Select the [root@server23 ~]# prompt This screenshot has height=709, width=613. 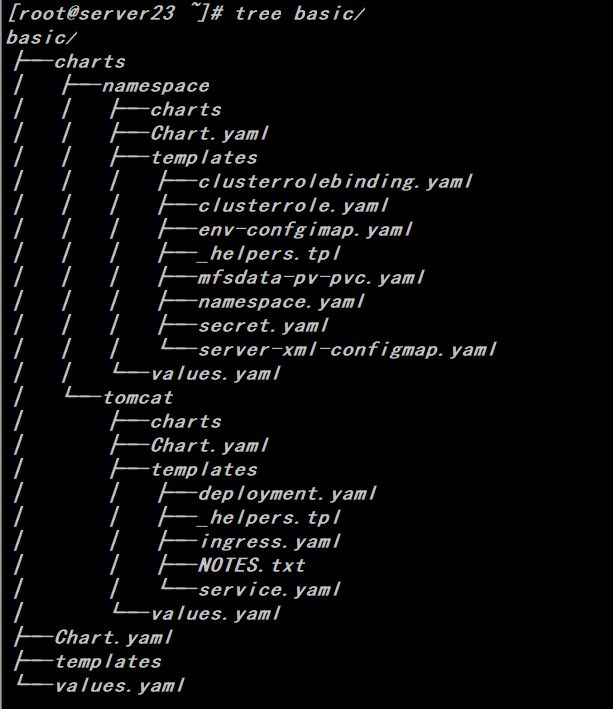[115, 14]
